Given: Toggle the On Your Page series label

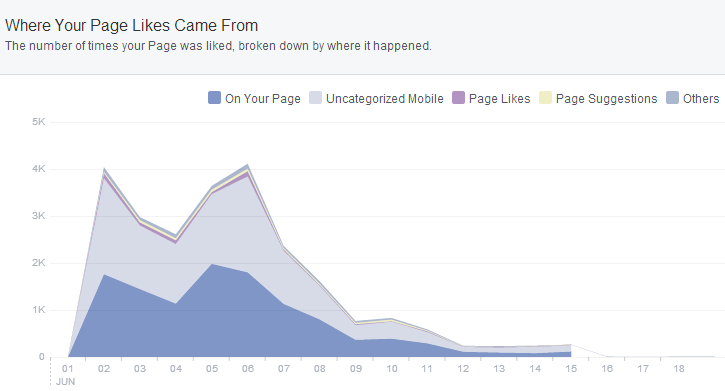Looking at the screenshot, I should click(263, 99).
